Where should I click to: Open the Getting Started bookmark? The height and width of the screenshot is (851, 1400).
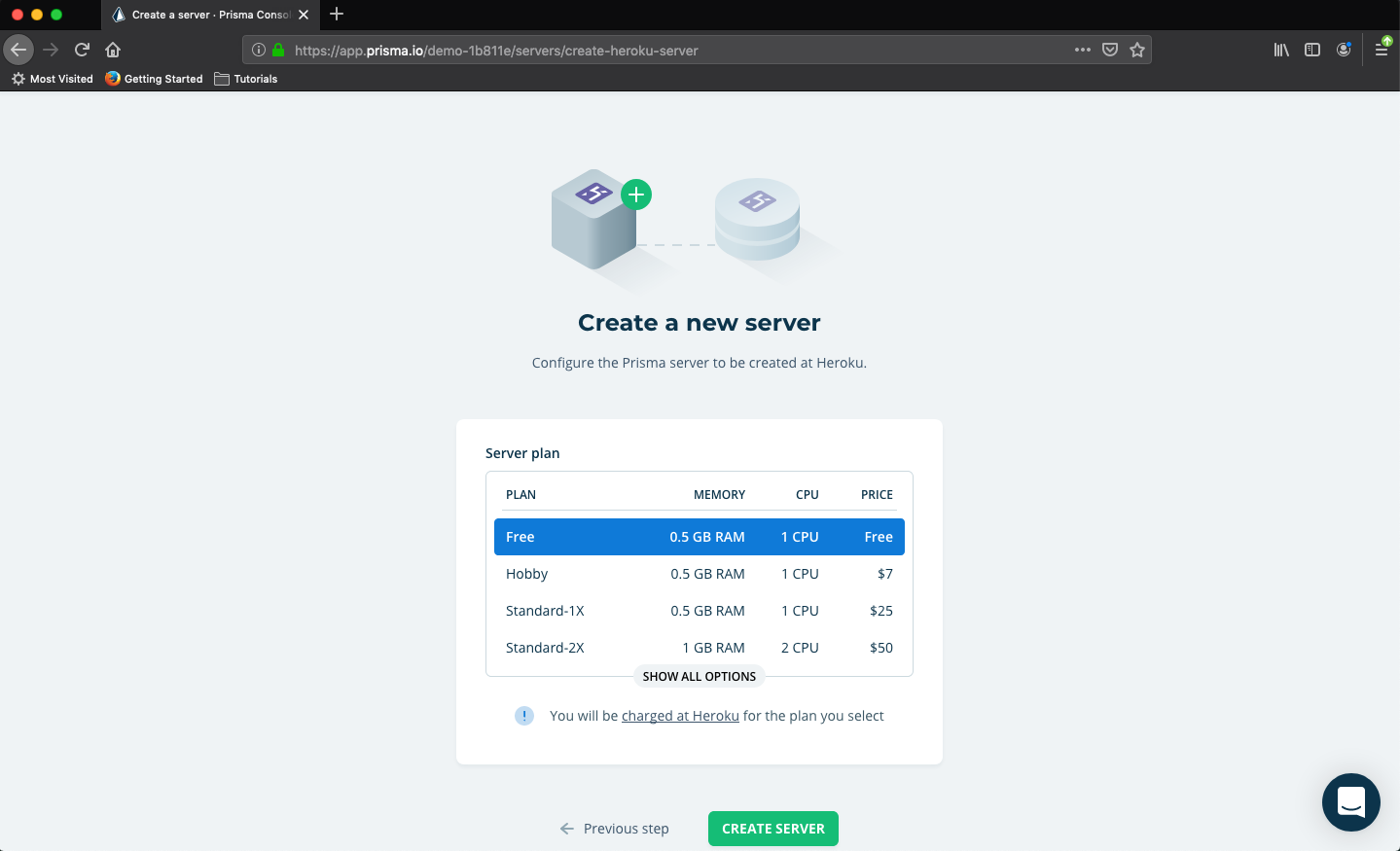pyautogui.click(x=154, y=79)
